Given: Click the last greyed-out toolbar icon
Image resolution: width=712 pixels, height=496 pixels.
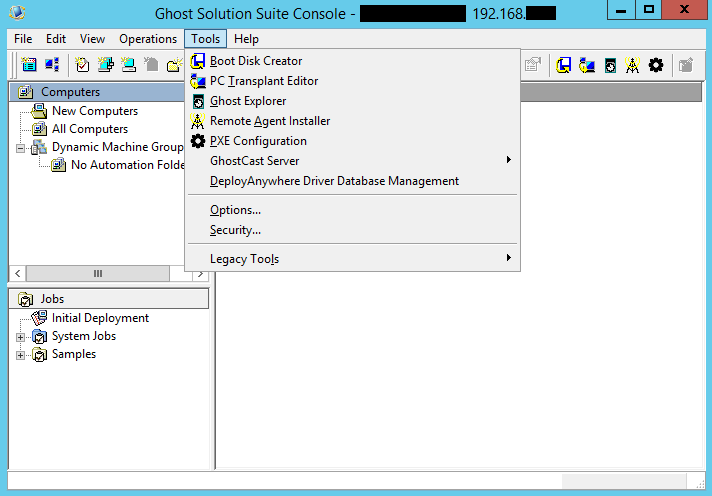Looking at the screenshot, I should (686, 65).
